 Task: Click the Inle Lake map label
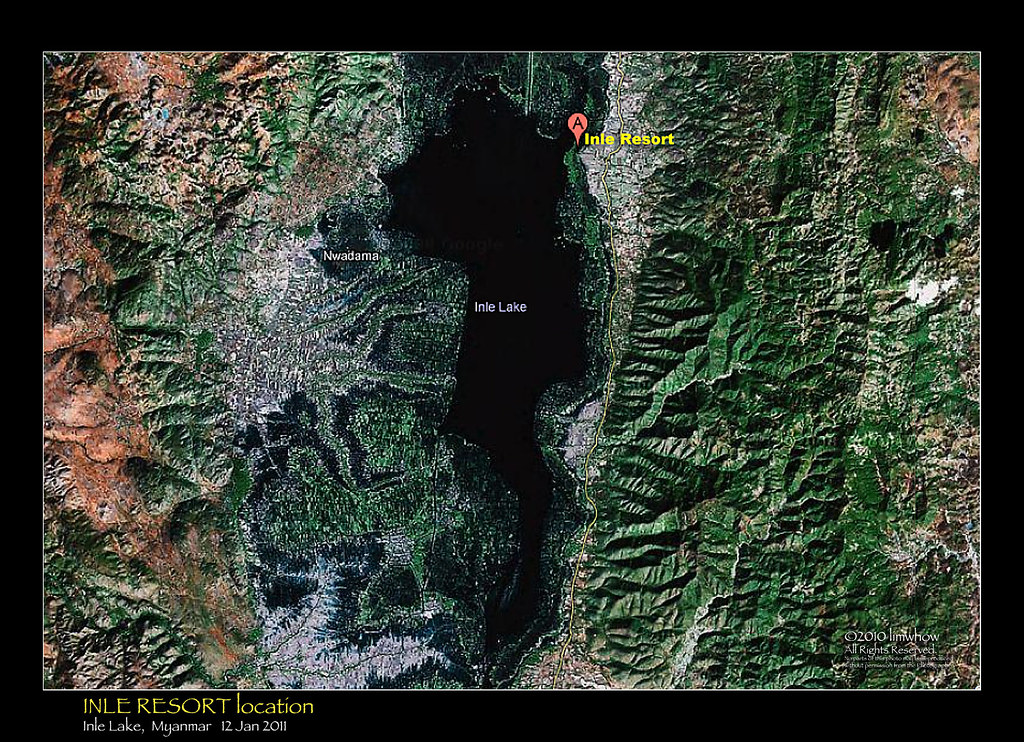pyautogui.click(x=500, y=307)
